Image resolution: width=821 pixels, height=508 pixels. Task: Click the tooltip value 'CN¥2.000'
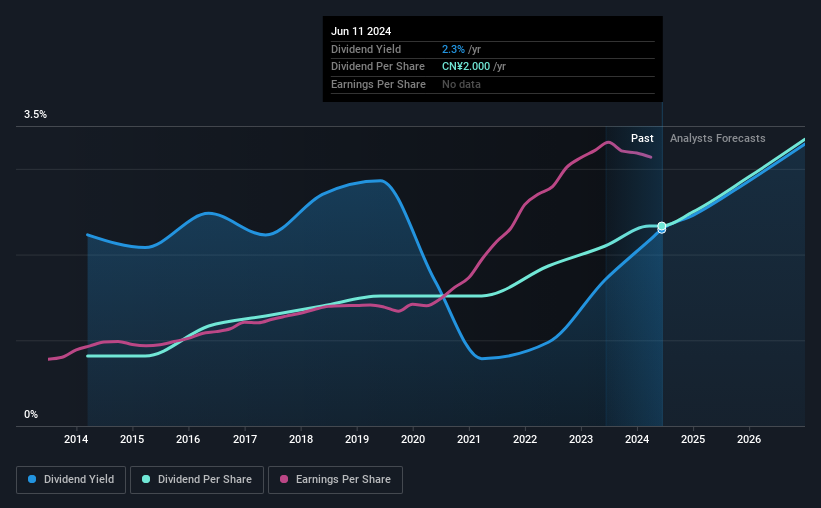point(466,67)
